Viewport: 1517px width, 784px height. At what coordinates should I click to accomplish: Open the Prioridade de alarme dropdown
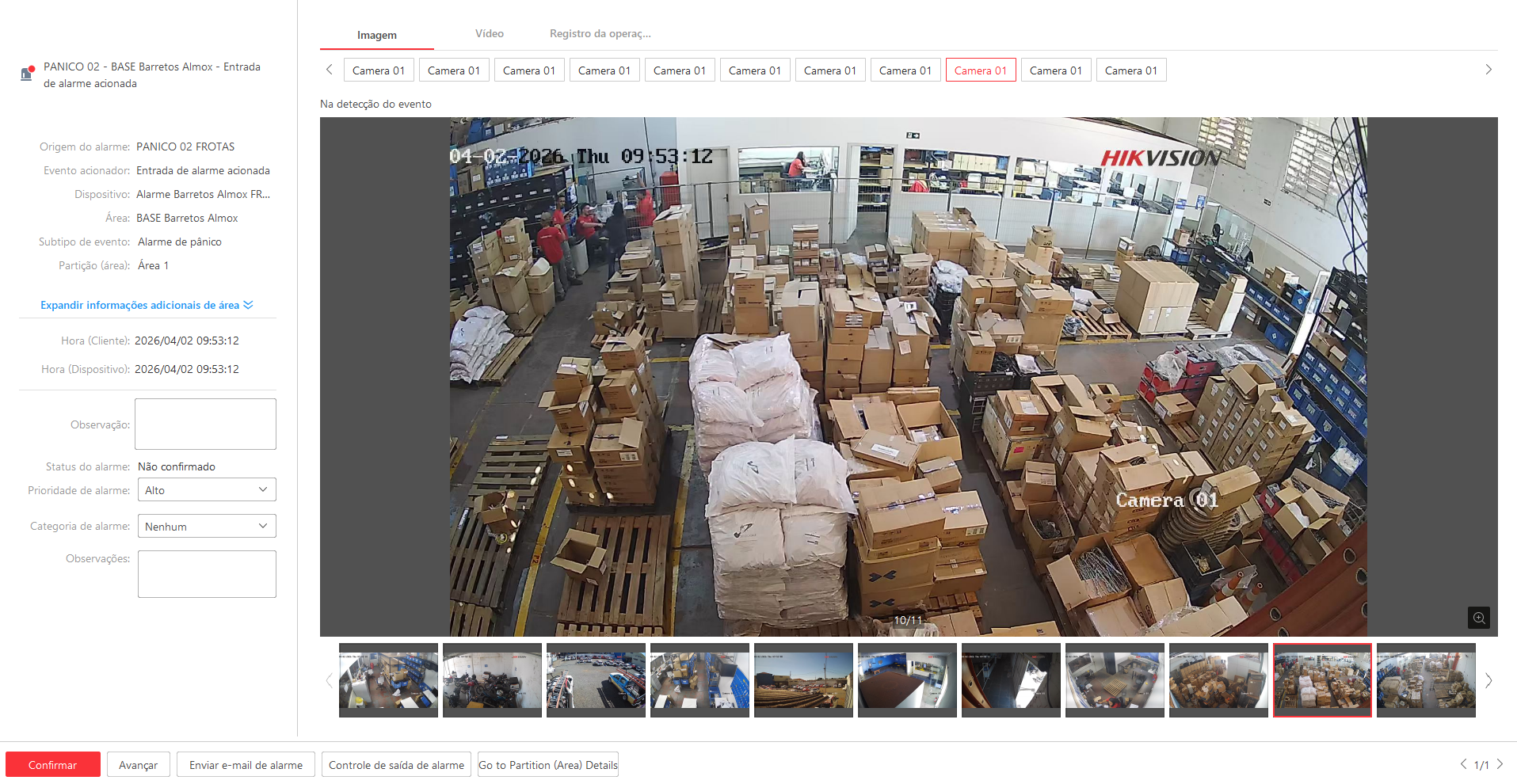coord(207,490)
